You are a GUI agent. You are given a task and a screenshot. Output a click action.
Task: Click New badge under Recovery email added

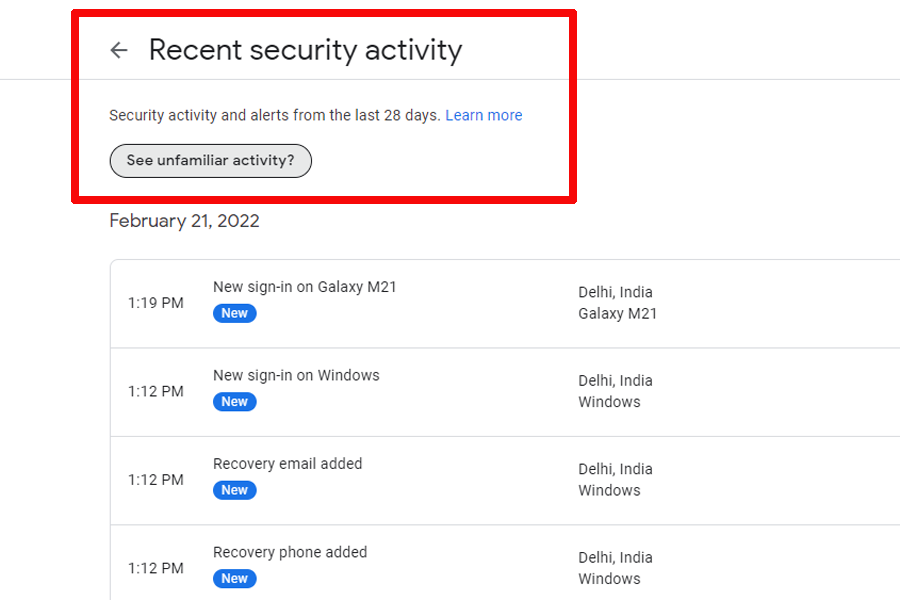pos(235,490)
